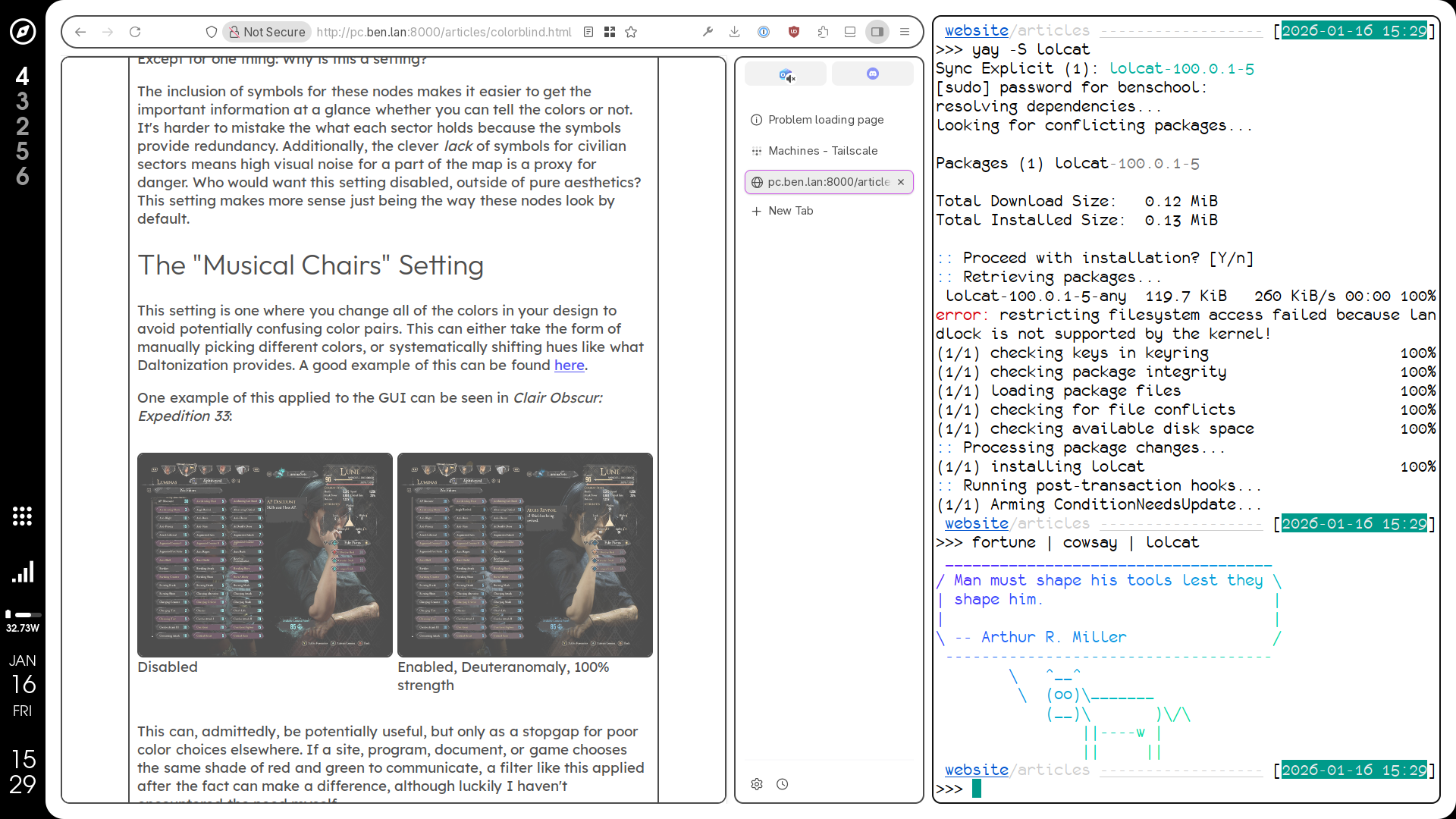Open the Extensions puzzle-piece menu
The width and height of the screenshot is (1456, 819).
[823, 32]
